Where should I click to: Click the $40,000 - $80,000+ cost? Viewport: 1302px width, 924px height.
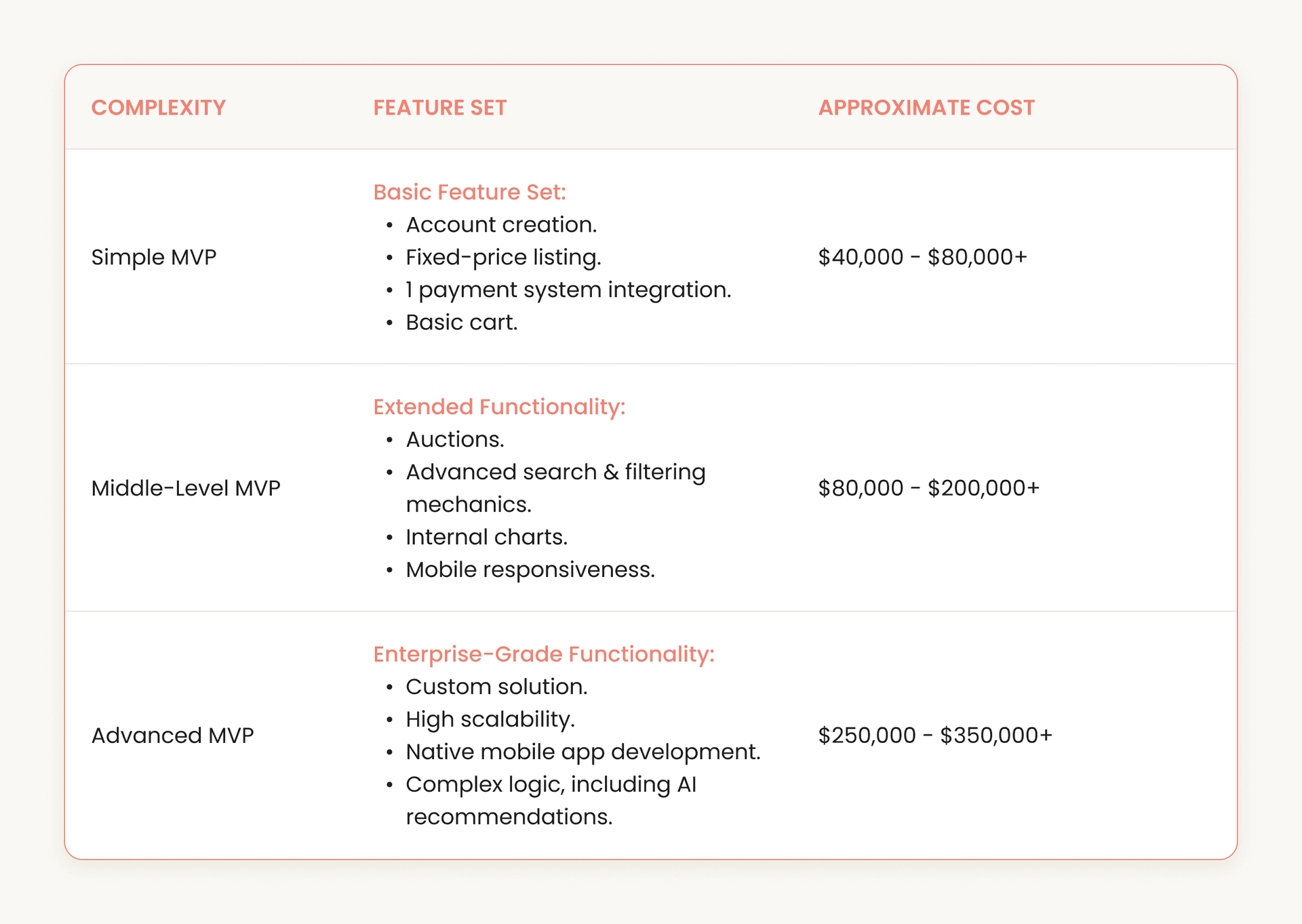tap(922, 258)
